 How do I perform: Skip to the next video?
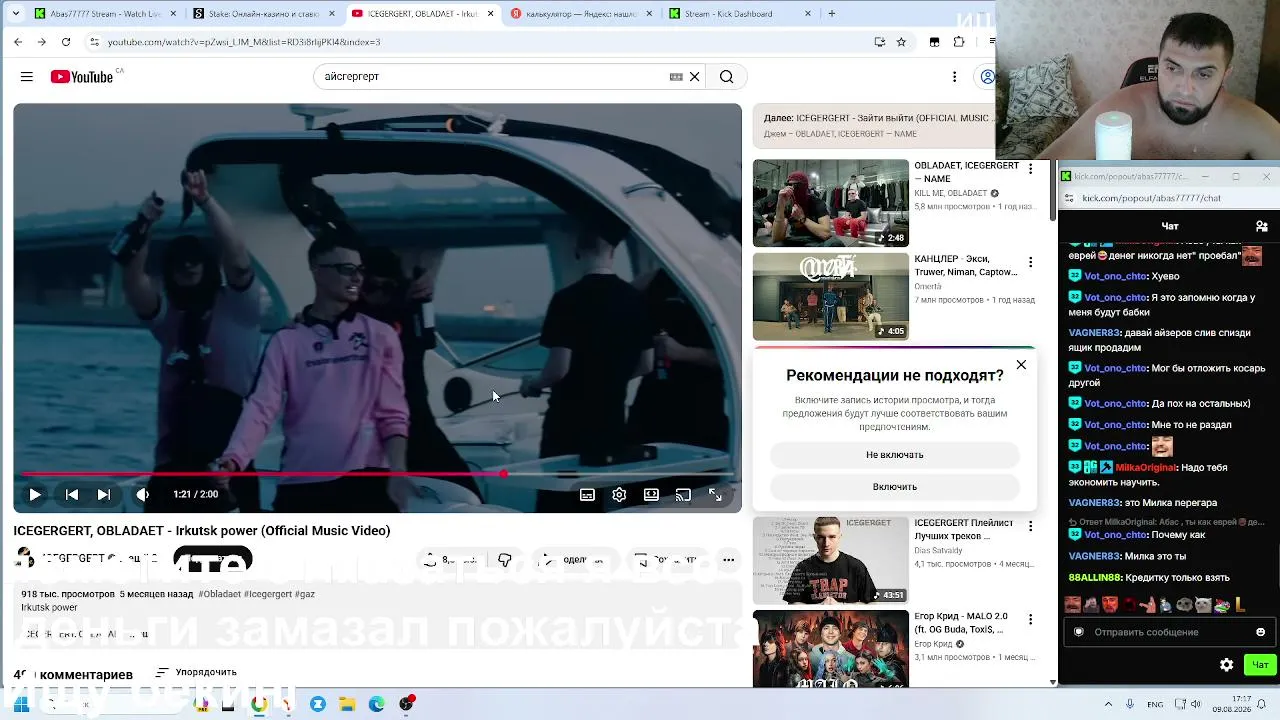(x=104, y=494)
